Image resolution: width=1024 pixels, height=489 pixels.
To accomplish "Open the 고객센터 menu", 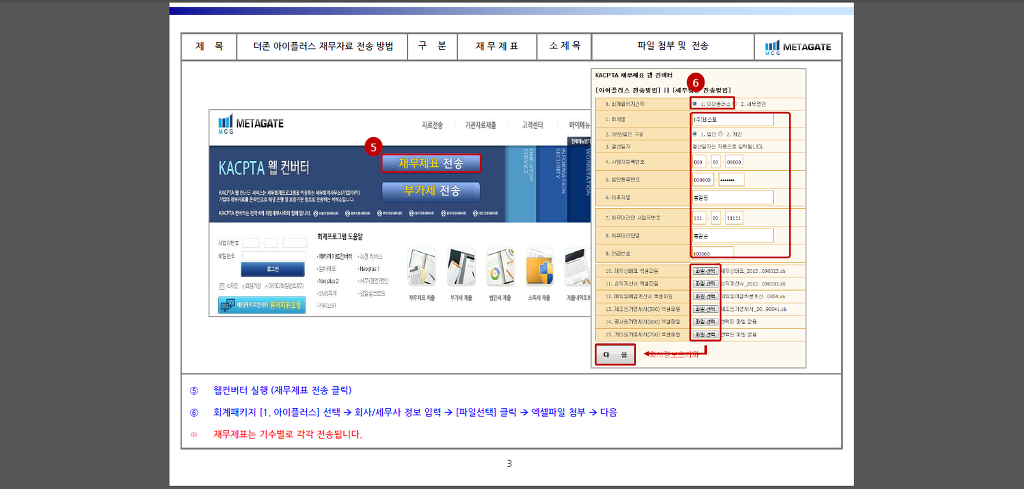I will 532,125.
